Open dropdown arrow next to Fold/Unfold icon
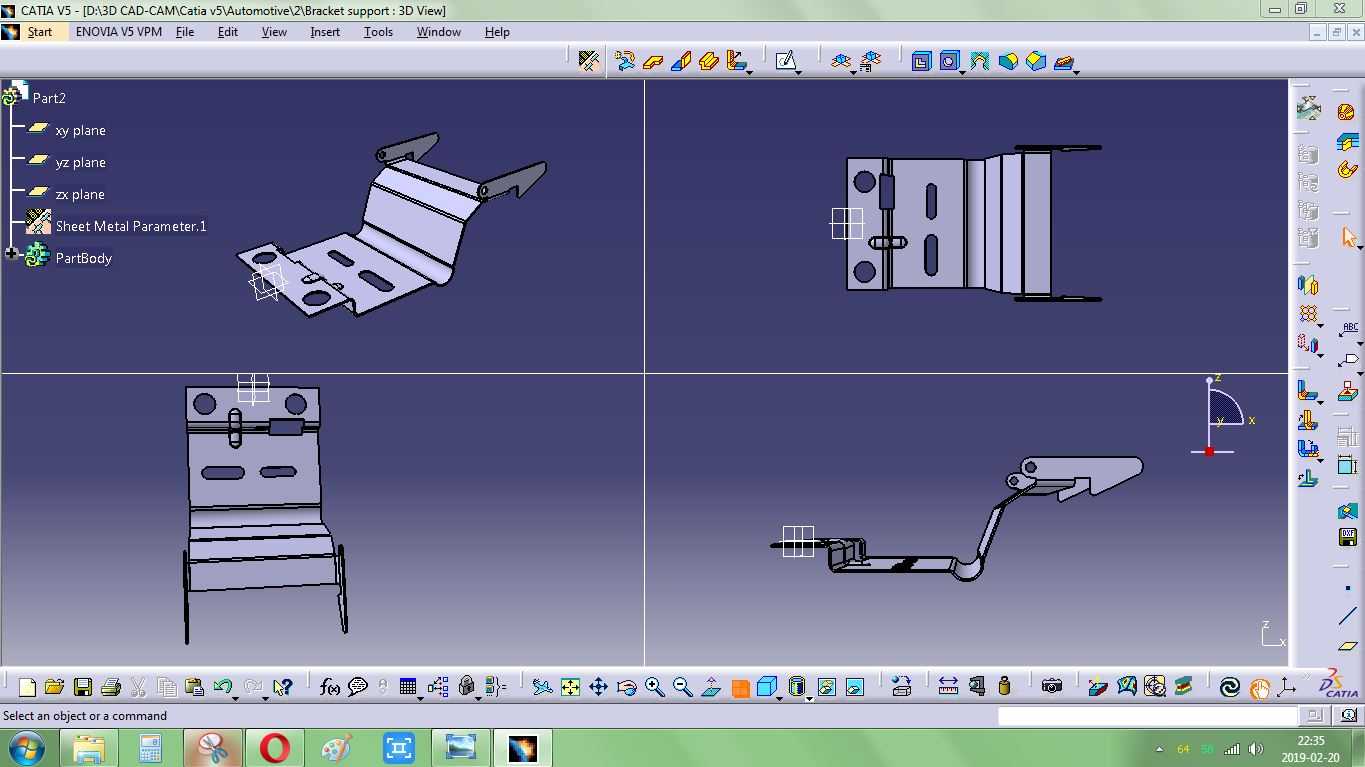1365x767 pixels. coord(852,72)
